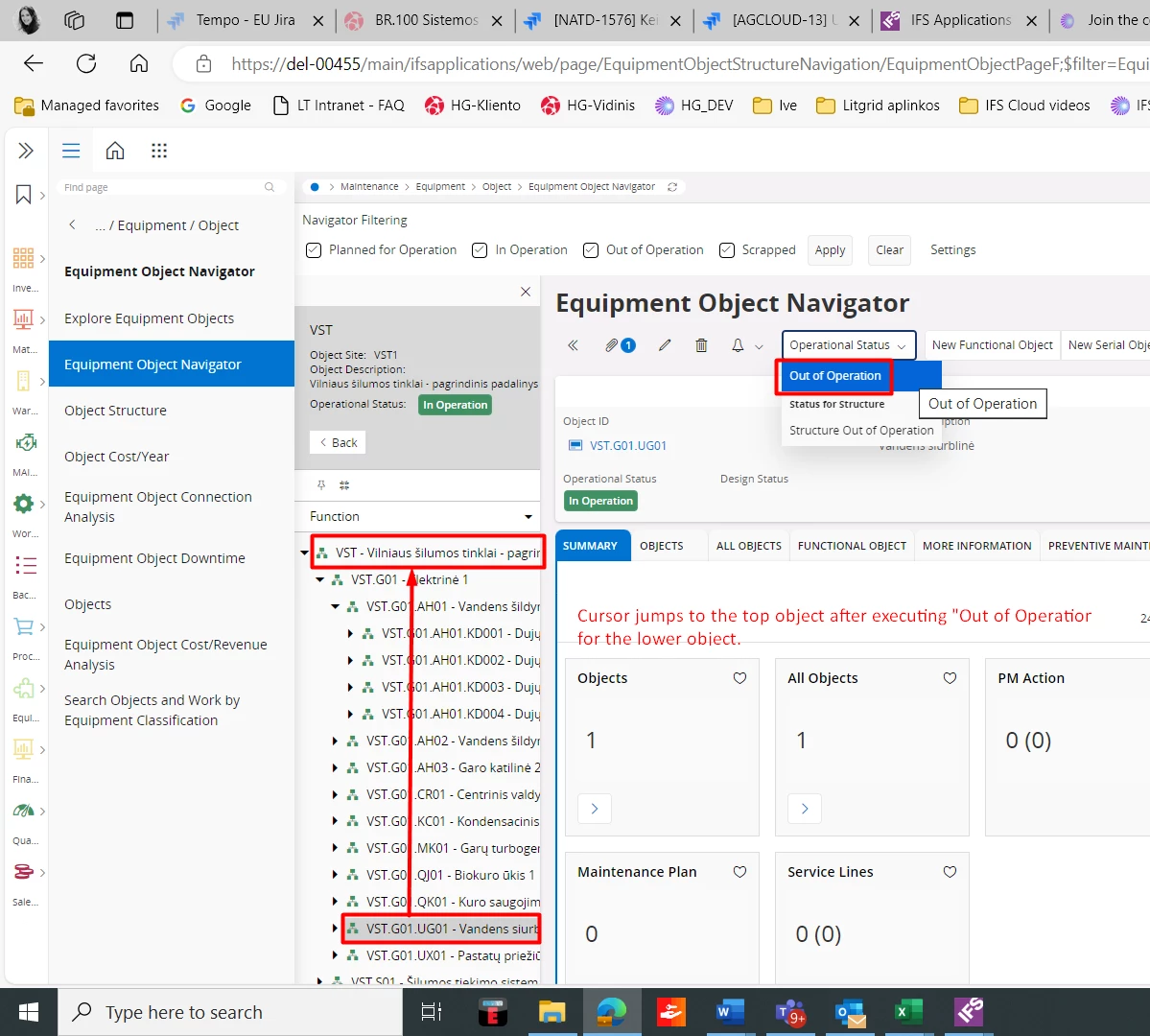Open the bookmarks icon in the sidebar
This screenshot has width=1150, height=1036.
click(23, 195)
